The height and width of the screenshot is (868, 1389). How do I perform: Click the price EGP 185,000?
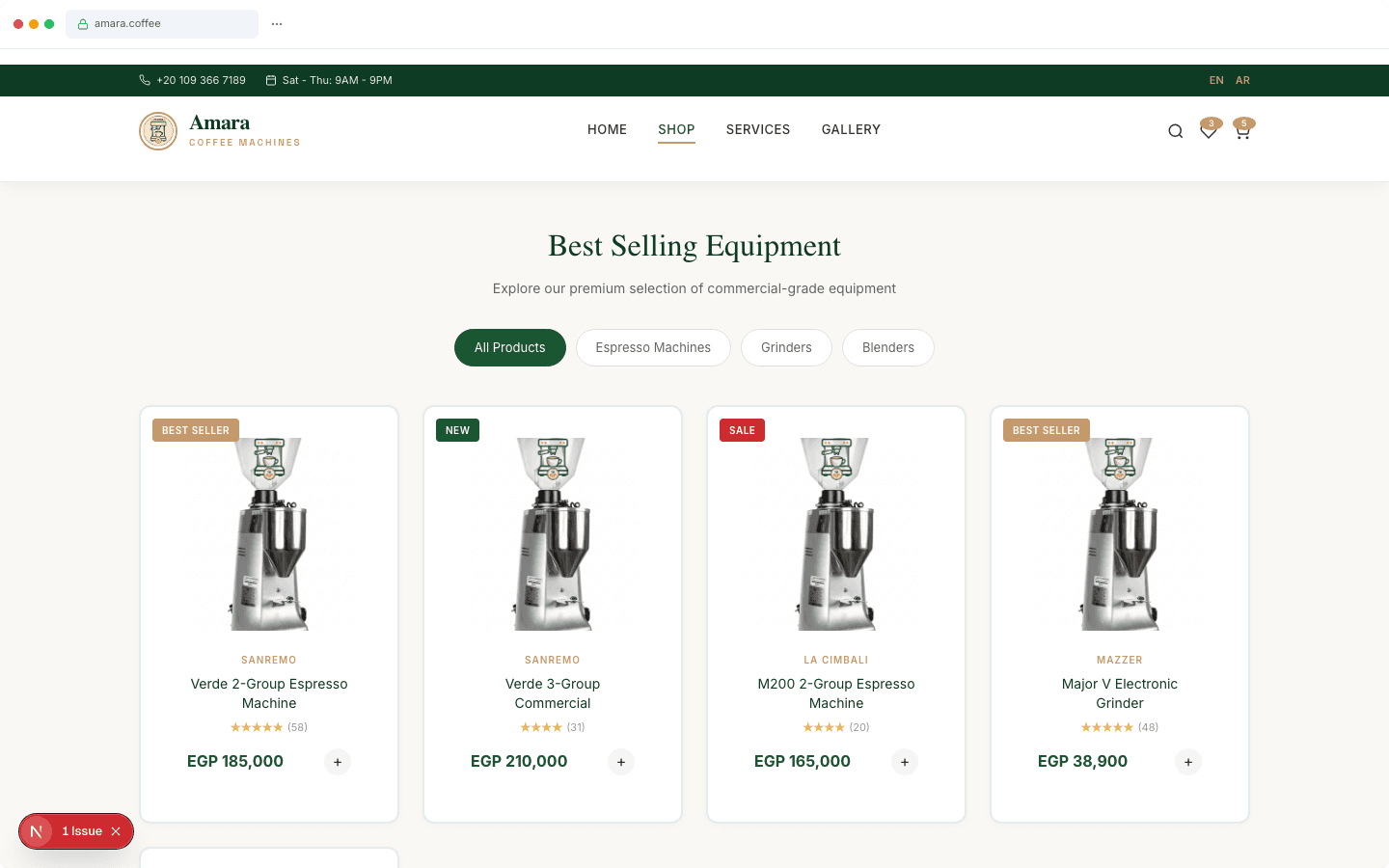[x=235, y=761]
